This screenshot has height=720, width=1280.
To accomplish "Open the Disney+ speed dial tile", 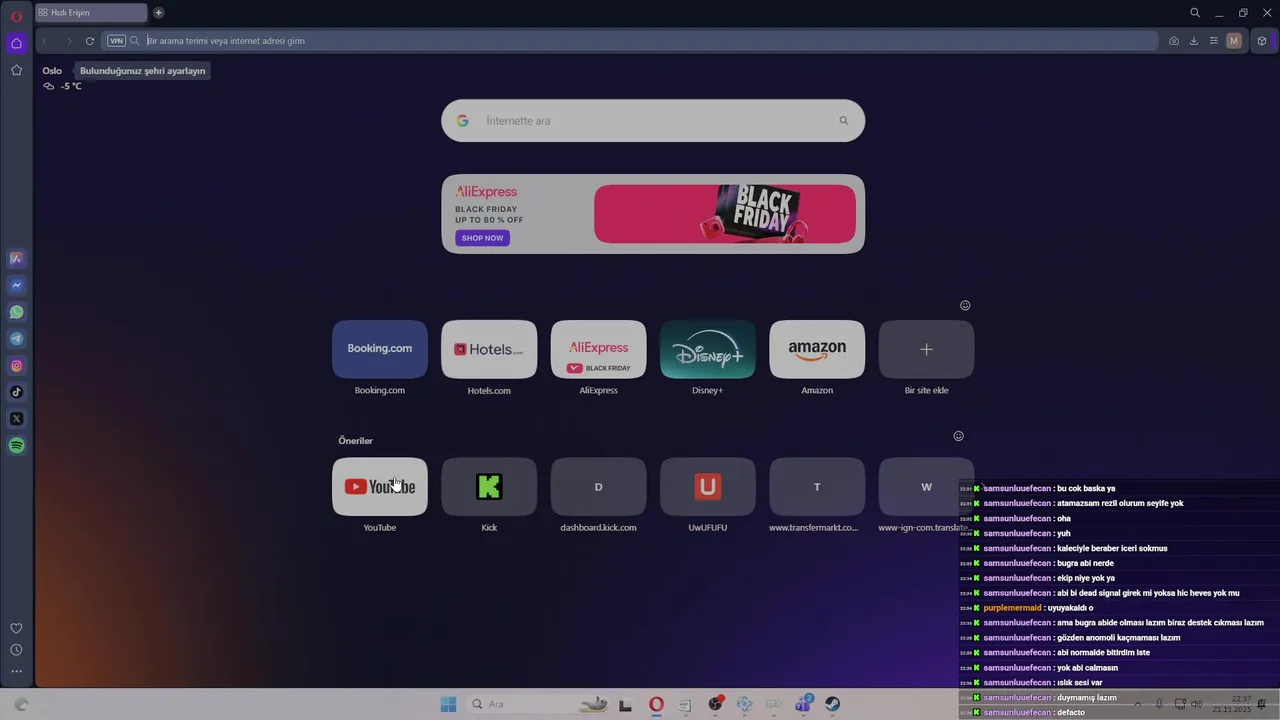I will tap(708, 349).
